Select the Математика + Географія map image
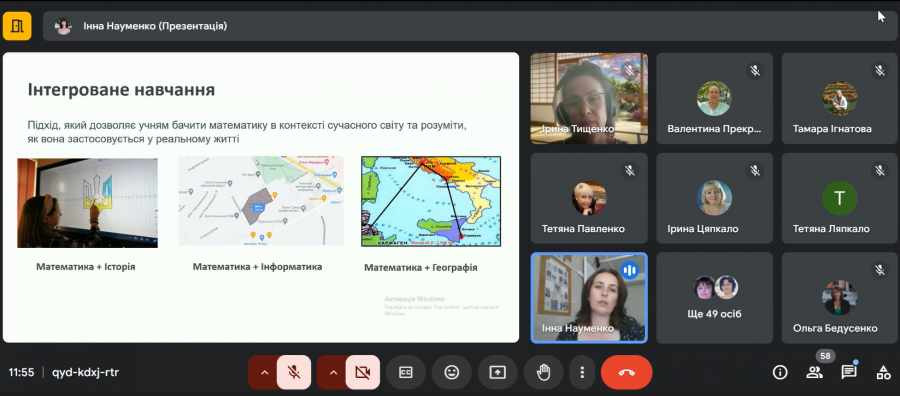The height and width of the screenshot is (396, 900). coord(431,201)
